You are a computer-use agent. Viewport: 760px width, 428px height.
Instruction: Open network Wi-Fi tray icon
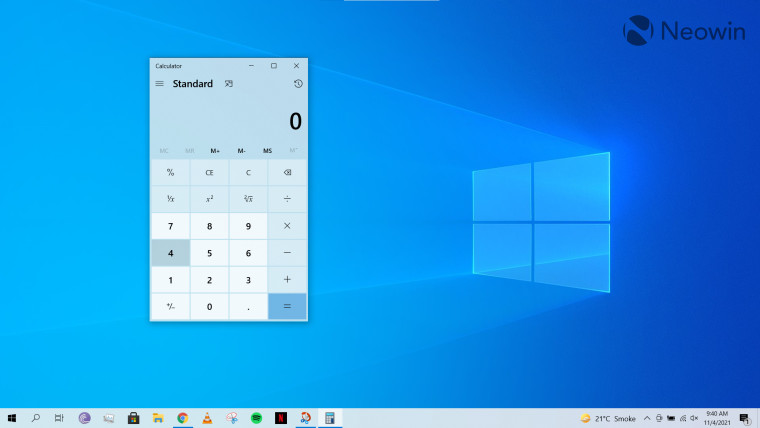click(x=682, y=418)
